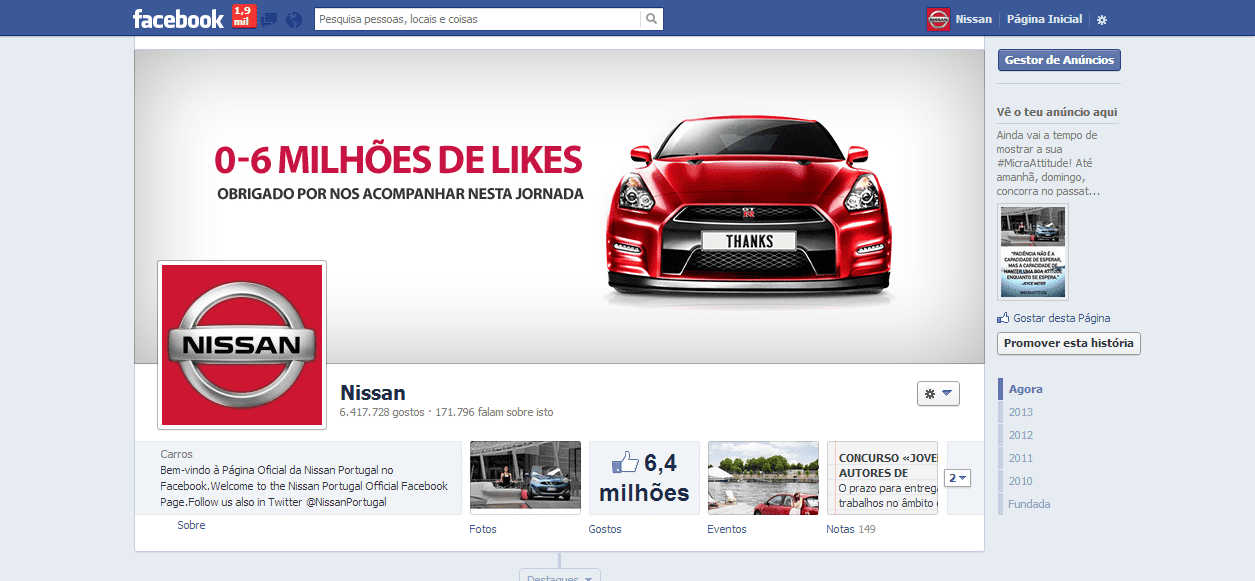Click the Nissan page name heading
Image resolution: width=1255 pixels, height=581 pixels.
click(x=373, y=393)
